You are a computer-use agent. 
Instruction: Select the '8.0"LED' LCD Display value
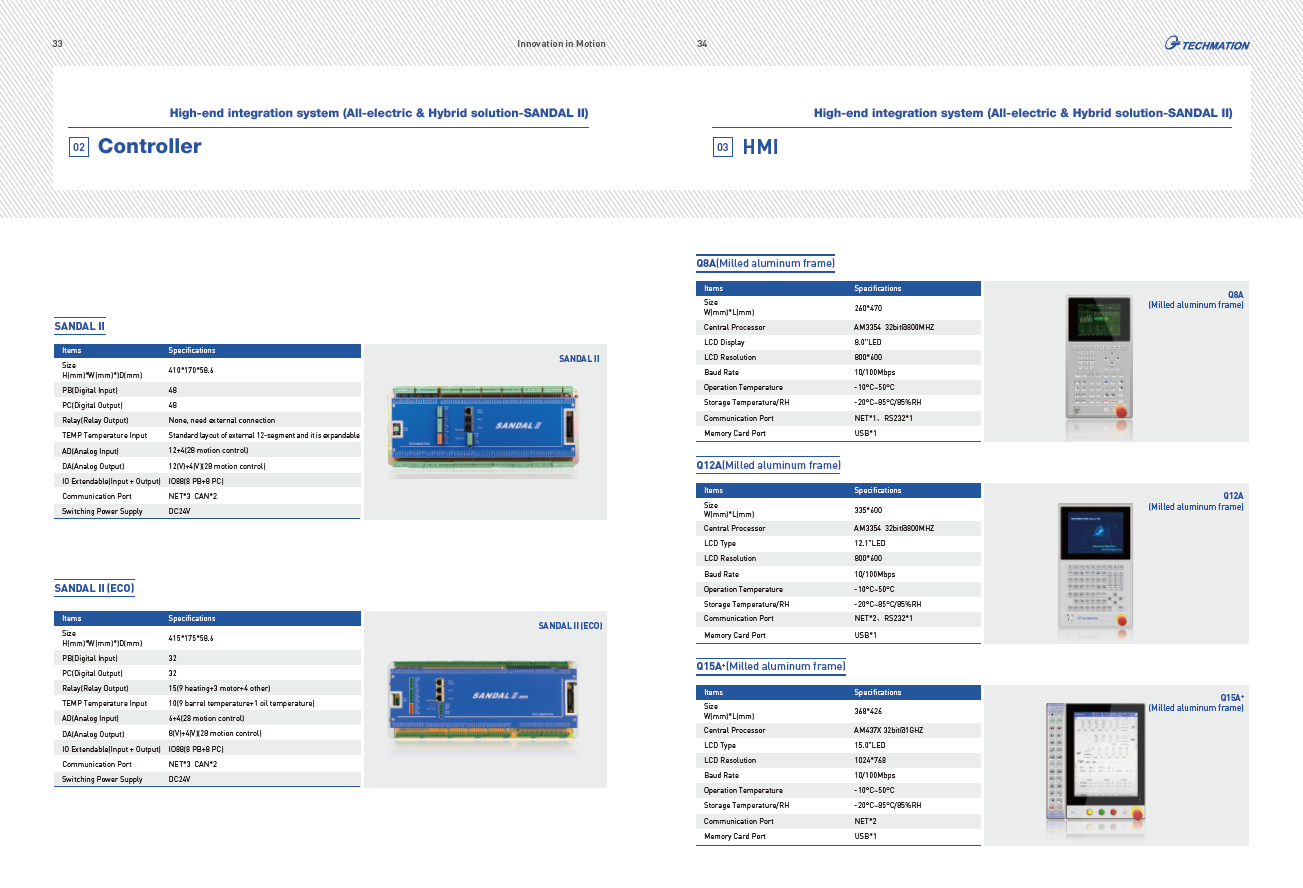868,342
